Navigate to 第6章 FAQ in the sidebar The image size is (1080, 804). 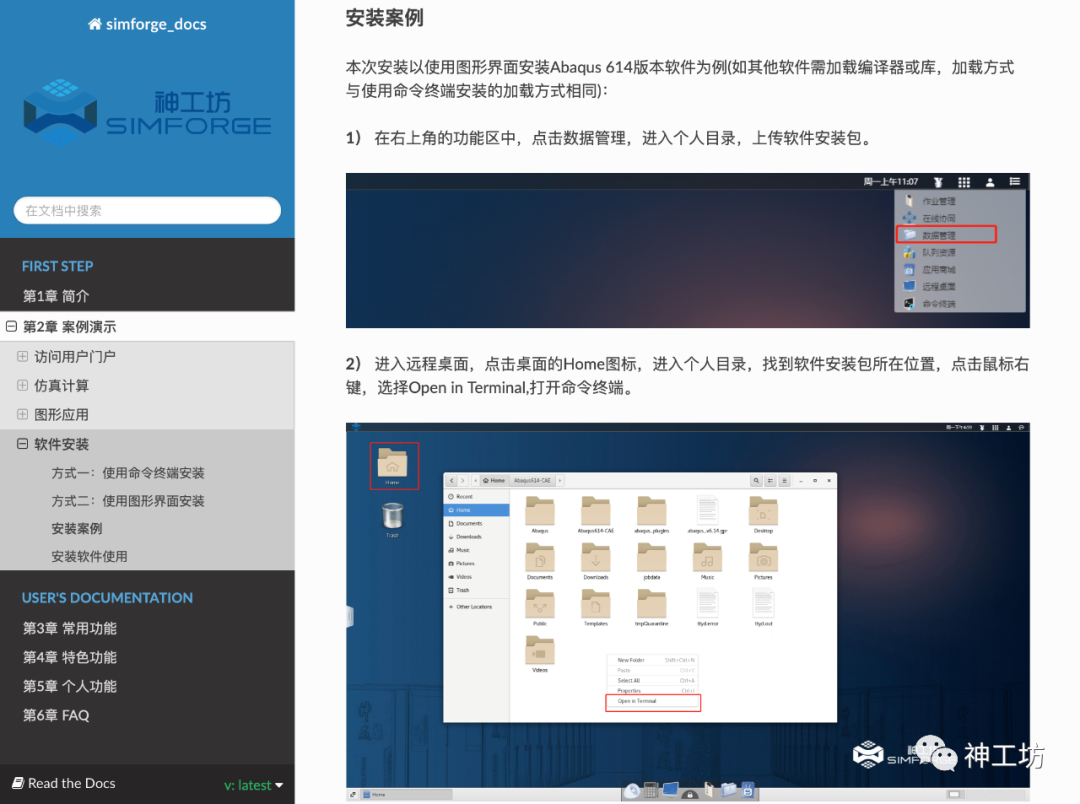pyautogui.click(x=57, y=715)
